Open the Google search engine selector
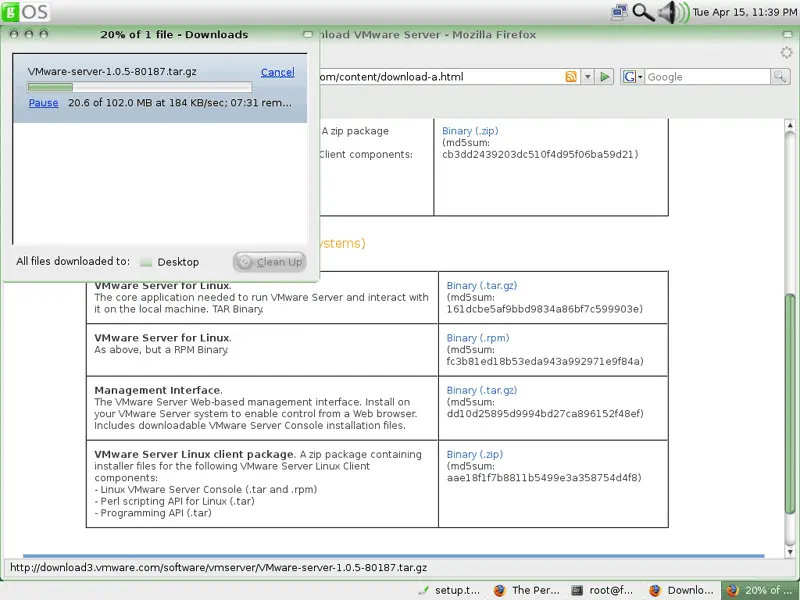The height and width of the screenshot is (600, 800). point(632,77)
